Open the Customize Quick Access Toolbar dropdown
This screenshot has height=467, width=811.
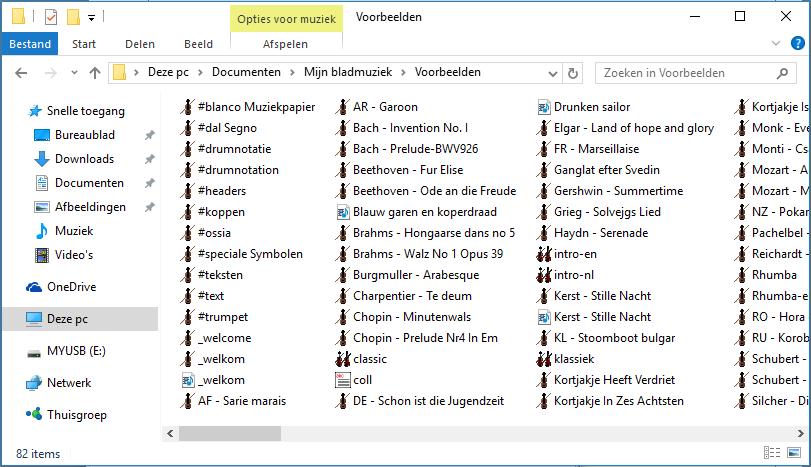coord(92,18)
